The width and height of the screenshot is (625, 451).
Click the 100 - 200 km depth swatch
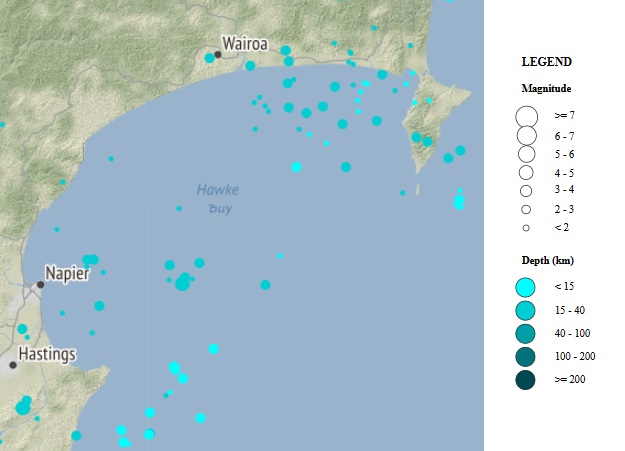tap(525, 357)
